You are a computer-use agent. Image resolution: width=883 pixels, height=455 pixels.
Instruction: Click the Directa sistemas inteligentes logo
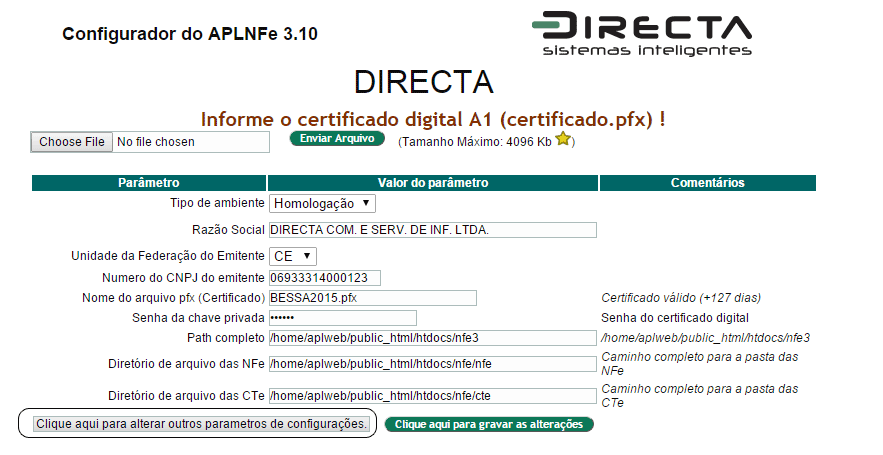point(642,34)
